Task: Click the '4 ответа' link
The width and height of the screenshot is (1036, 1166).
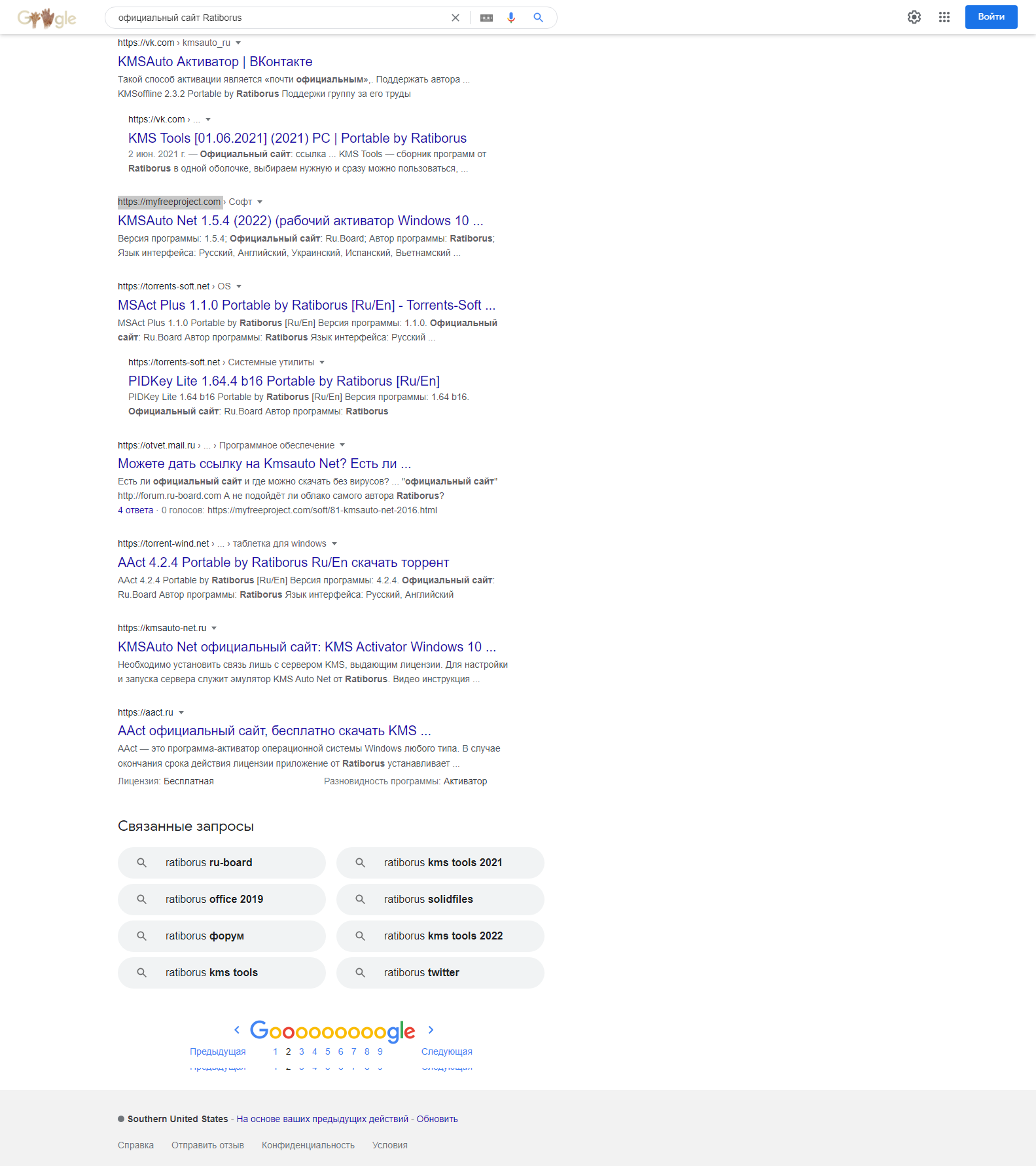Action: pyautogui.click(x=135, y=511)
